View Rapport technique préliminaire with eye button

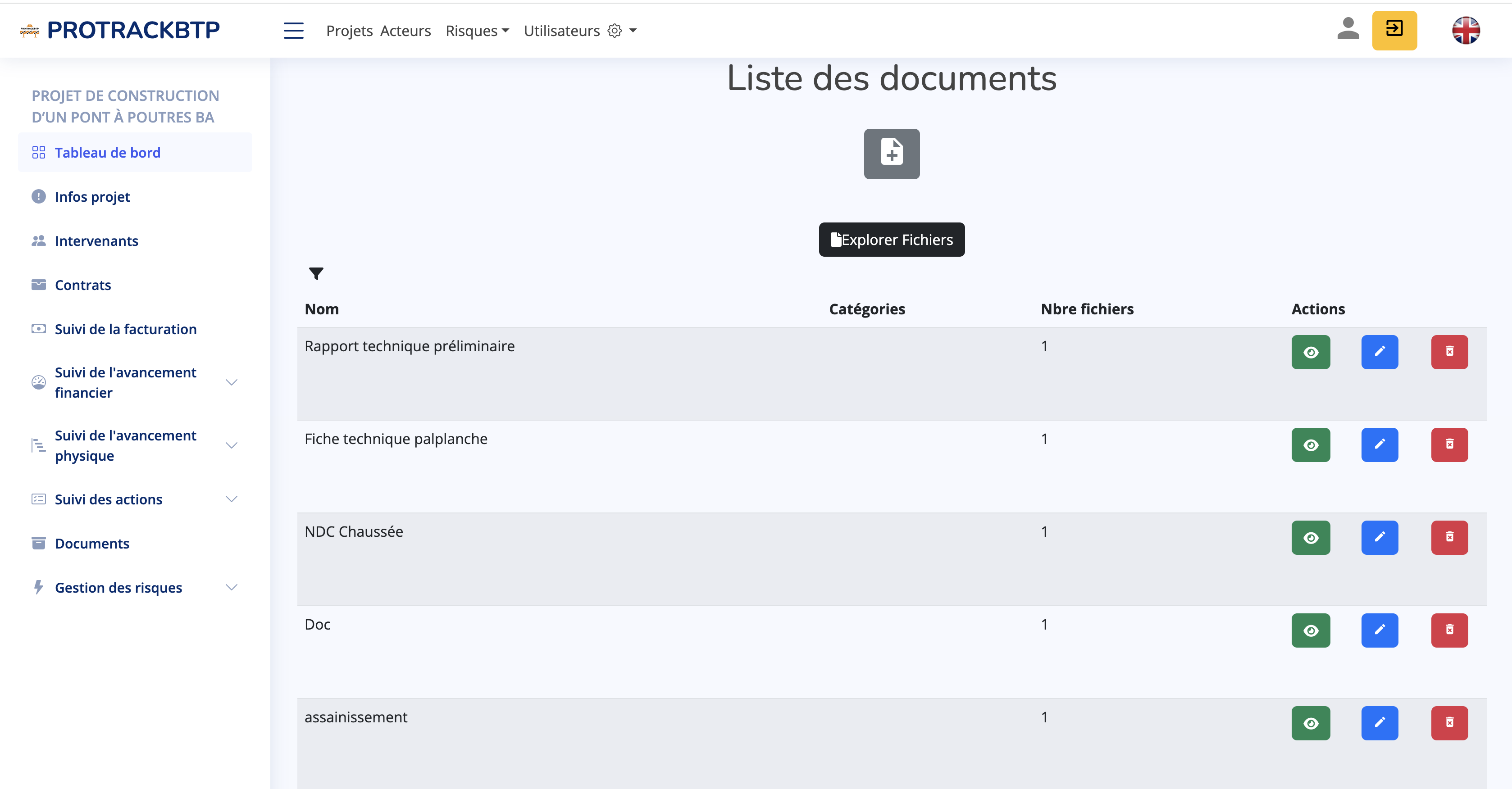click(1311, 352)
